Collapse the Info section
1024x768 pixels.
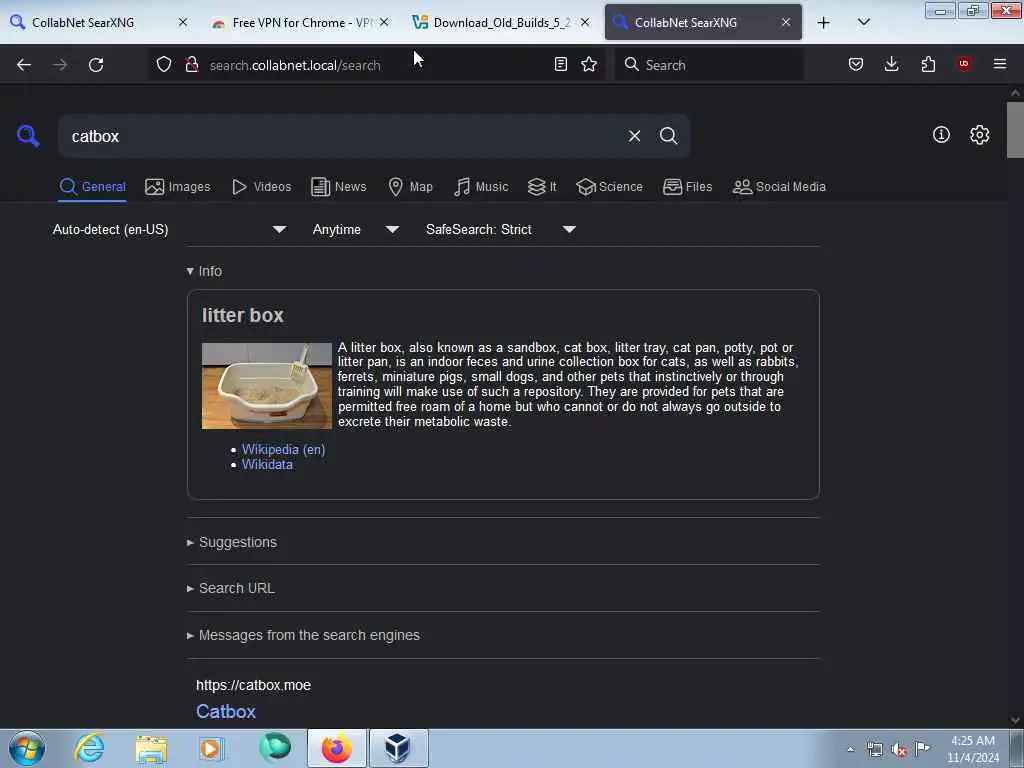point(204,271)
